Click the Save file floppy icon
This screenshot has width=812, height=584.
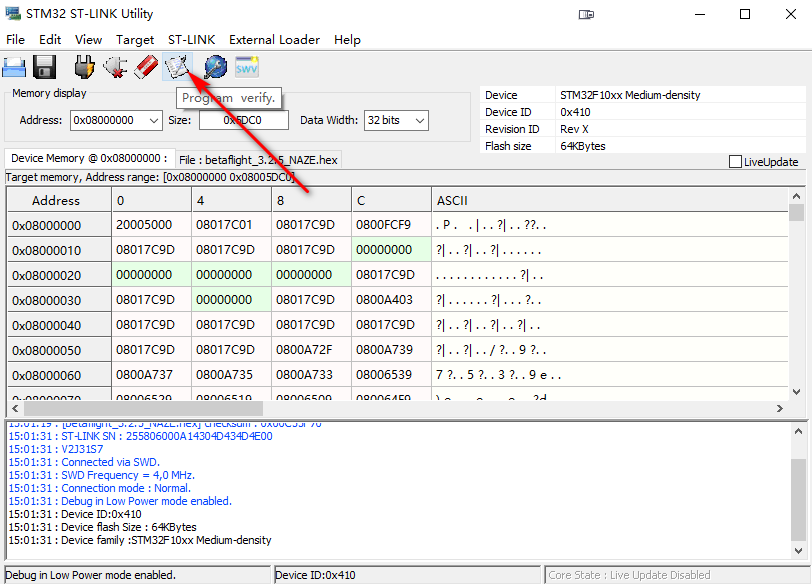click(x=44, y=67)
